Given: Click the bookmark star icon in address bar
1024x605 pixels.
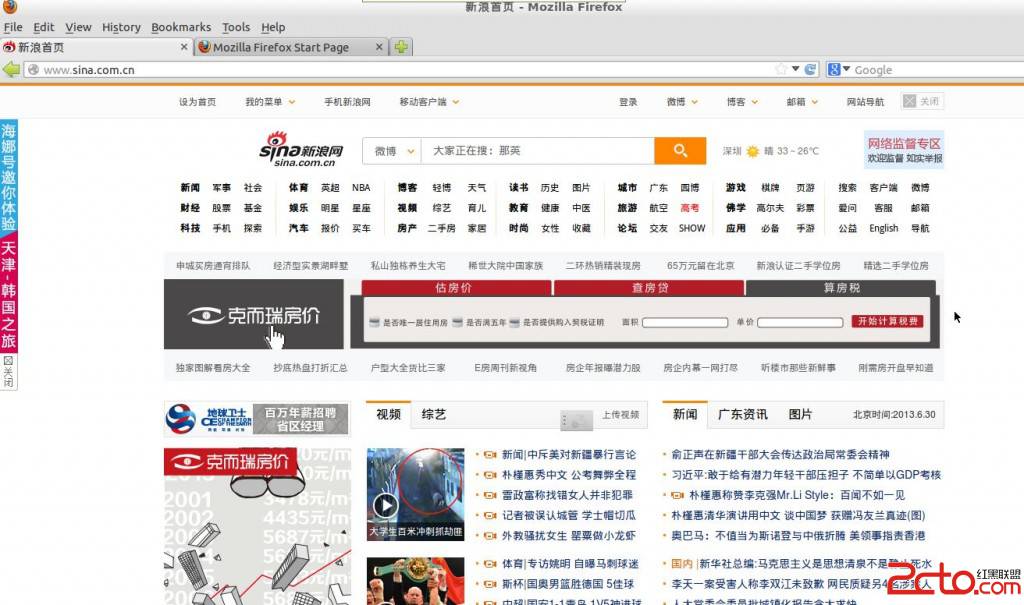Looking at the screenshot, I should pyautogui.click(x=781, y=69).
